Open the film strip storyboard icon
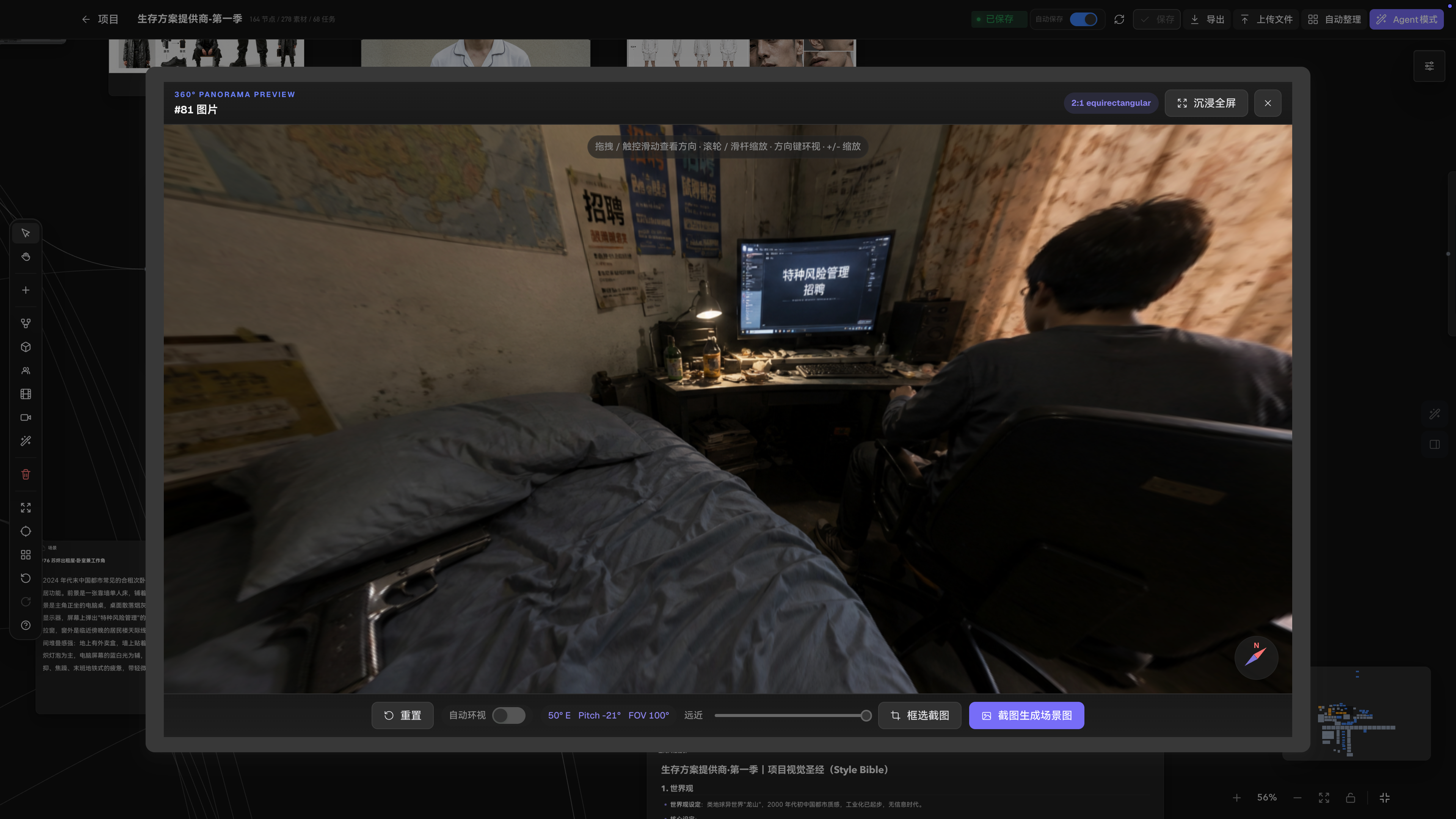This screenshot has width=1456, height=819. 25,394
